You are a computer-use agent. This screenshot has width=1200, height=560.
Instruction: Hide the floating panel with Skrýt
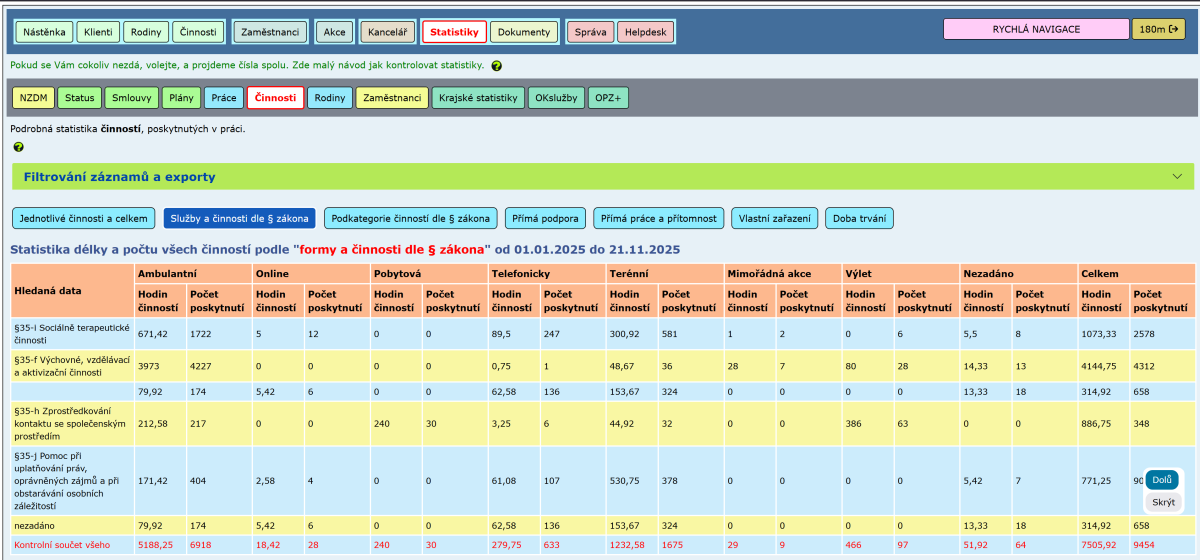coord(1163,502)
